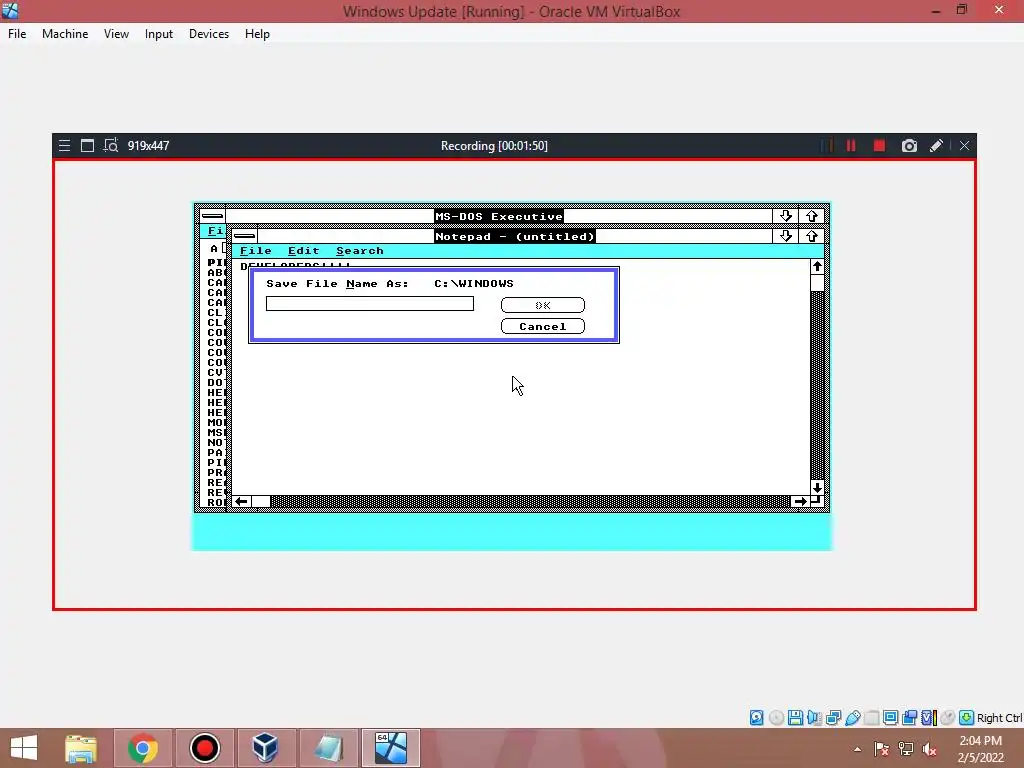Image resolution: width=1024 pixels, height=768 pixels.
Task: Click the Notepad vertical scroll thumb
Action: (817, 283)
